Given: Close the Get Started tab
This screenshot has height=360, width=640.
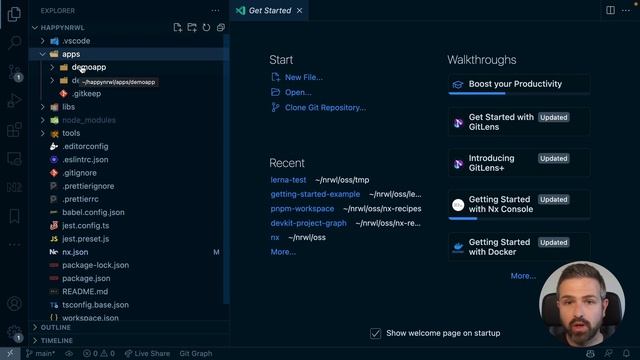Looking at the screenshot, I should [300, 11].
